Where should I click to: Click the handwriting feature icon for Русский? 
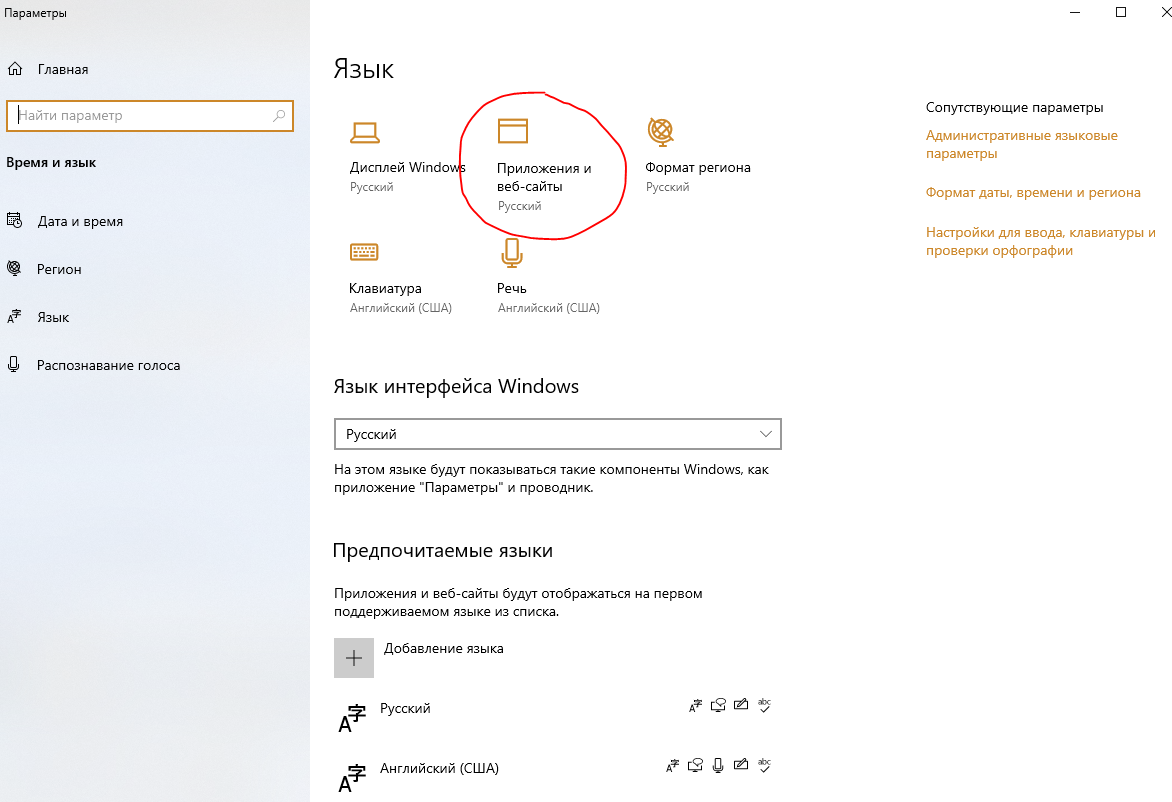tap(741, 705)
